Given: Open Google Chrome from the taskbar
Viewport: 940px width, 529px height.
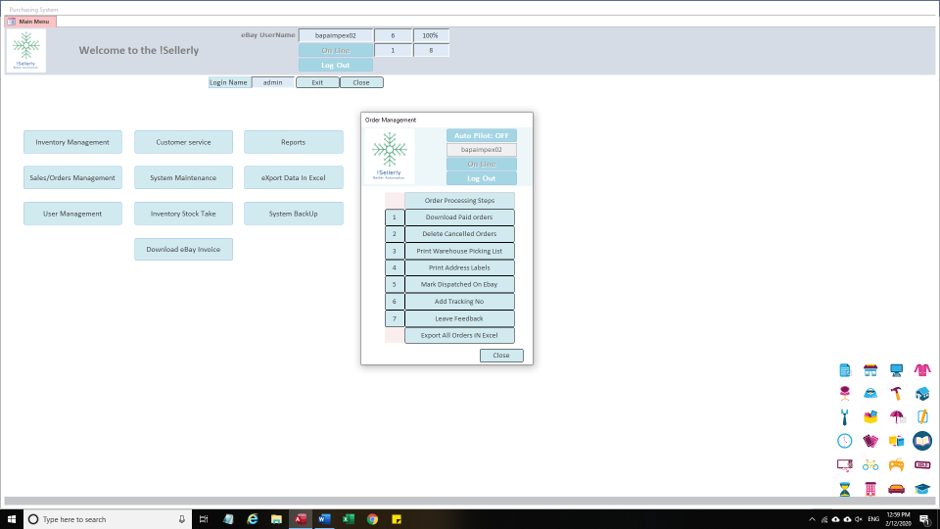Looking at the screenshot, I should pos(372,519).
